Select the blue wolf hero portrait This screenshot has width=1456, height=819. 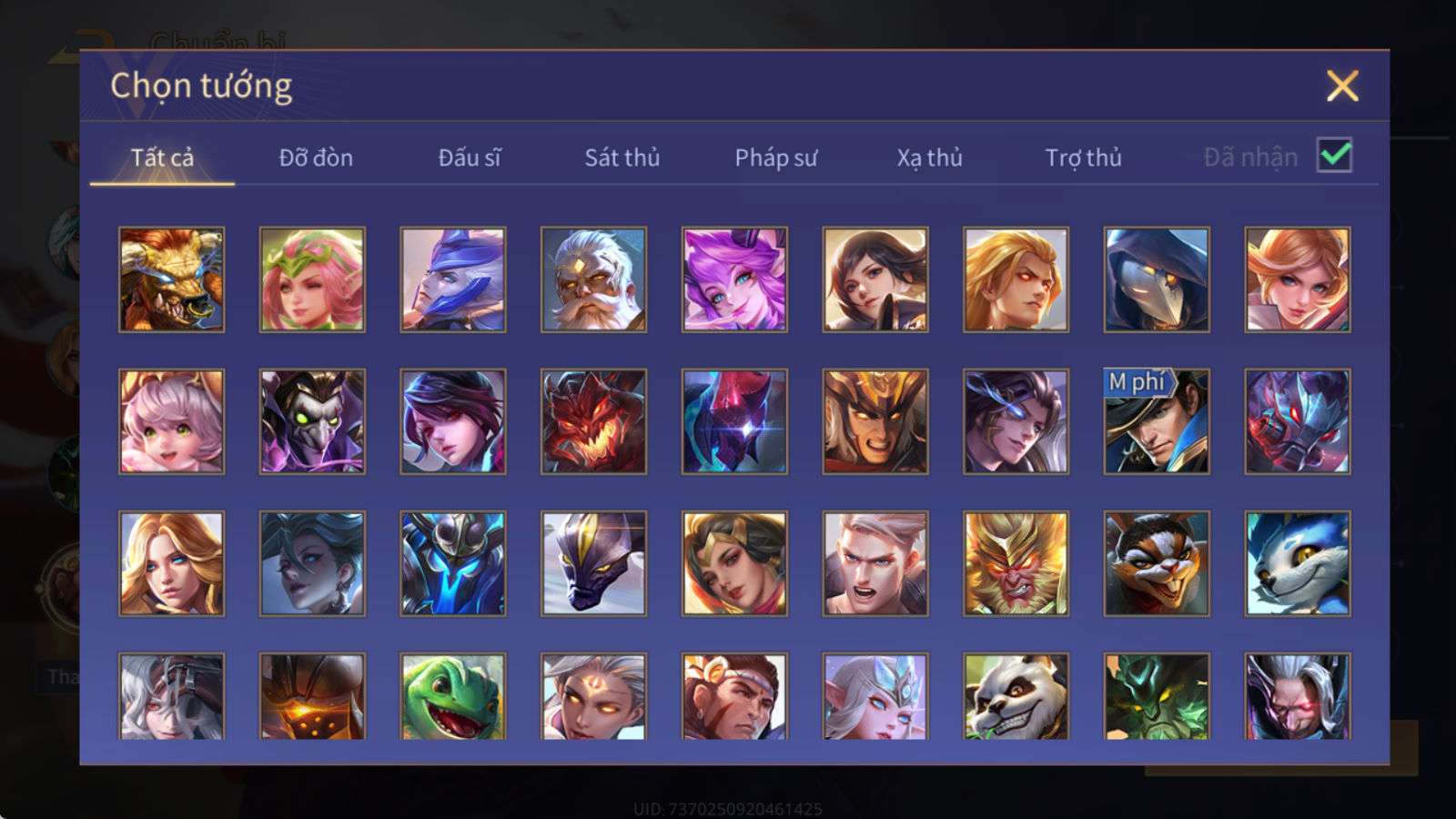1298,563
